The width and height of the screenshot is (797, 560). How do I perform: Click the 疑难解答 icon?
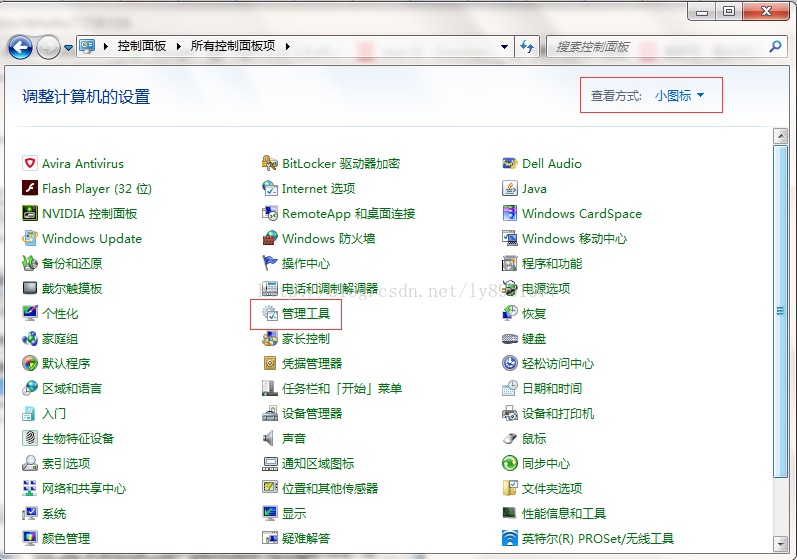tap(270, 538)
